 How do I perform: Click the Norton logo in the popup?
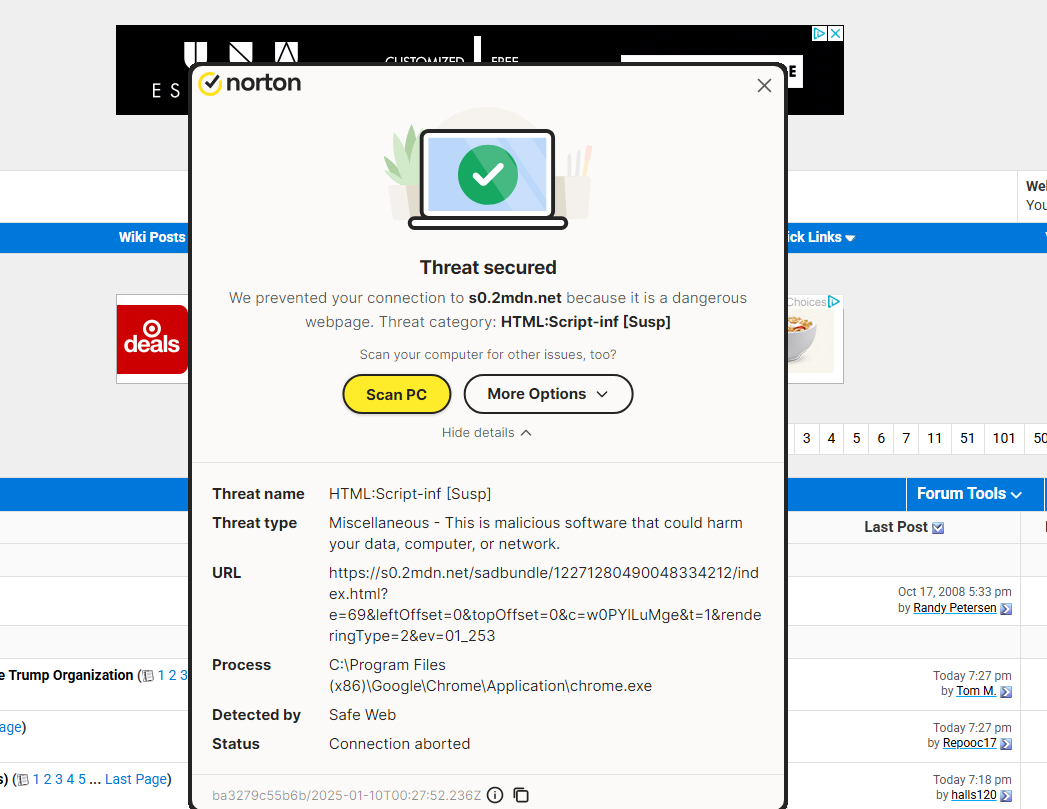coord(250,83)
